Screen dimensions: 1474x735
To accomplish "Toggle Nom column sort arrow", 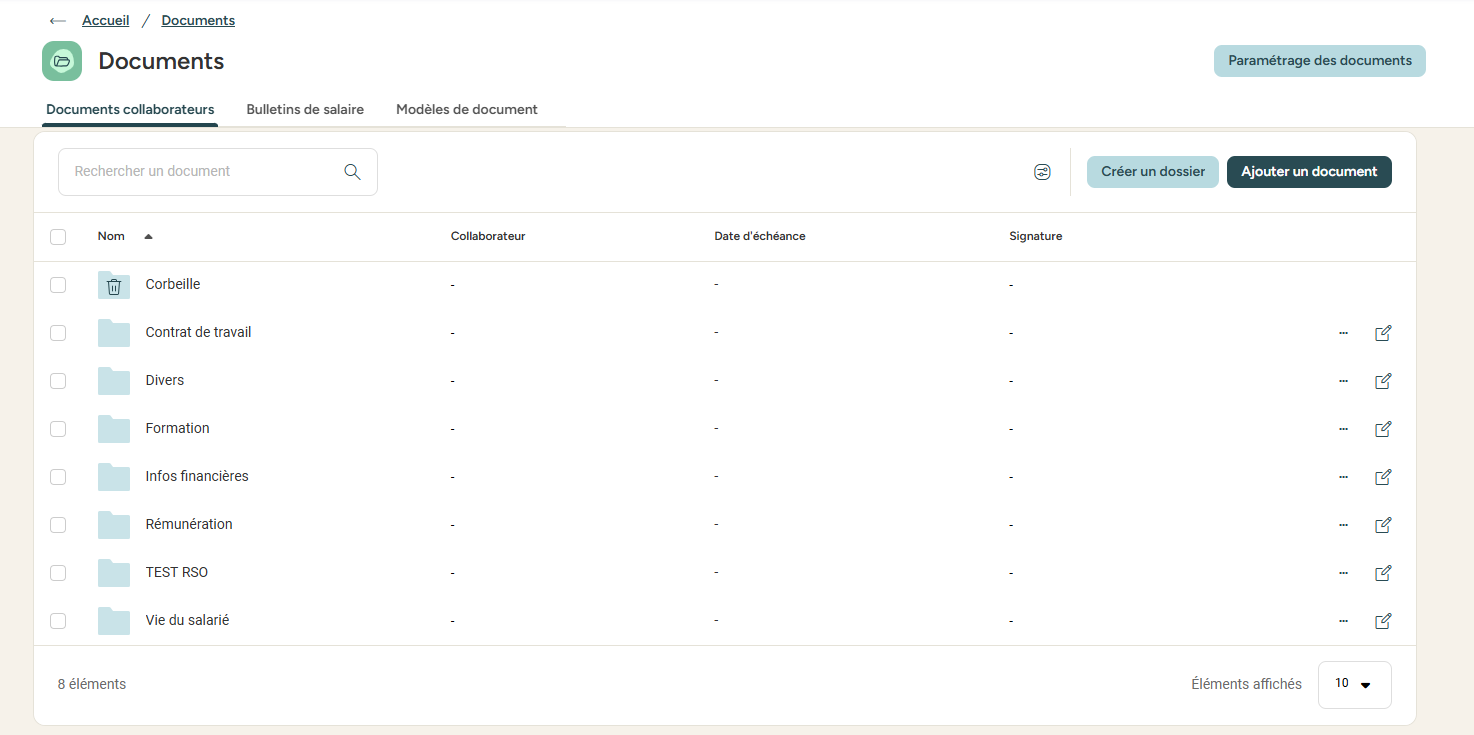I will tap(148, 237).
